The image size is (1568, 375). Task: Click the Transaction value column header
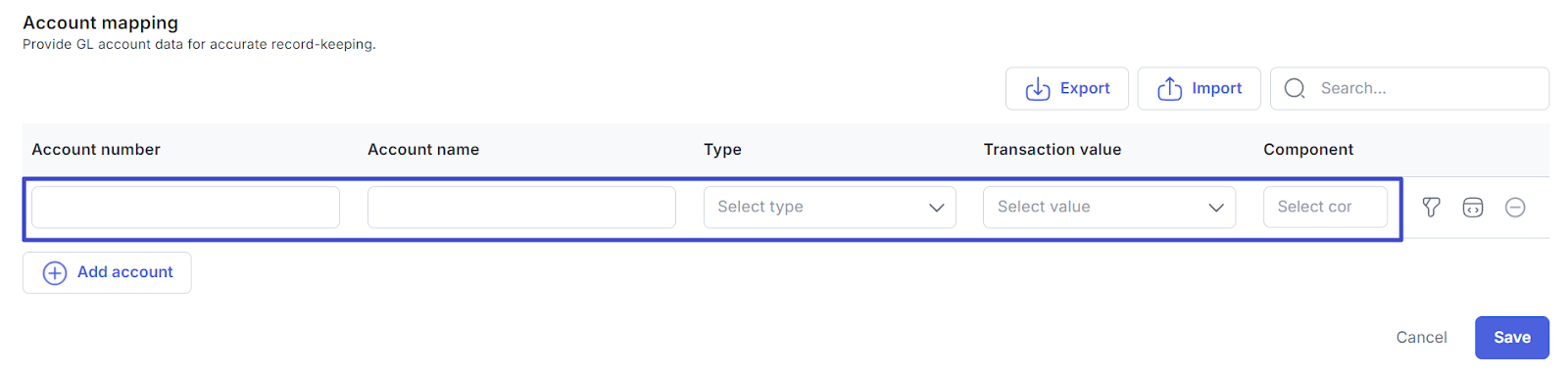[1053, 149]
